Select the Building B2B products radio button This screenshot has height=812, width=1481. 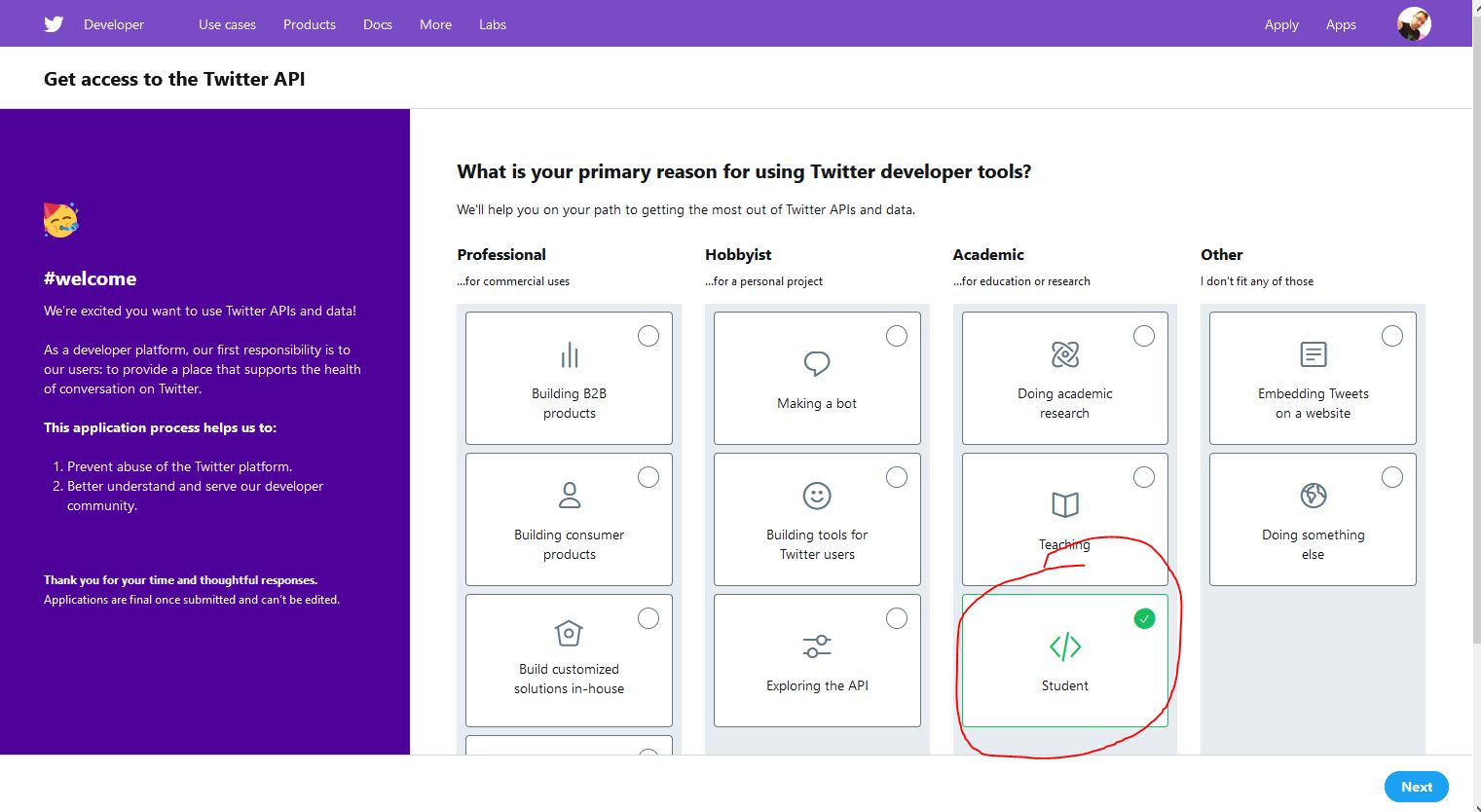[x=648, y=336]
